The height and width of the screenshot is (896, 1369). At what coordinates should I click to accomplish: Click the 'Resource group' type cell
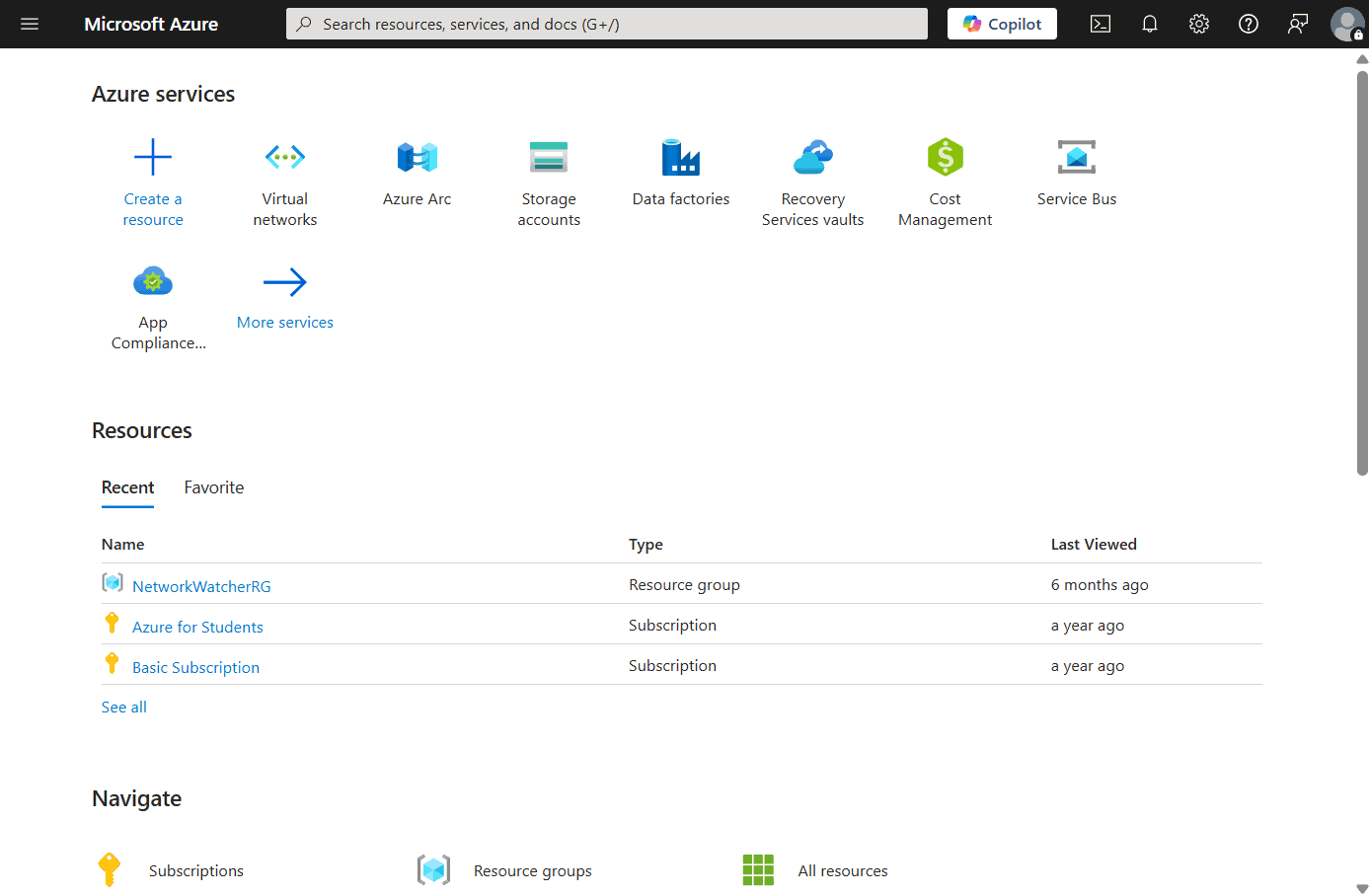tap(684, 584)
